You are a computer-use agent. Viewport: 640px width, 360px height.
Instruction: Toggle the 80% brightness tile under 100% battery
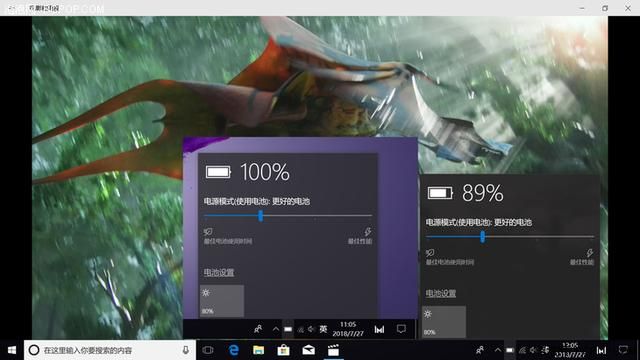point(222,301)
